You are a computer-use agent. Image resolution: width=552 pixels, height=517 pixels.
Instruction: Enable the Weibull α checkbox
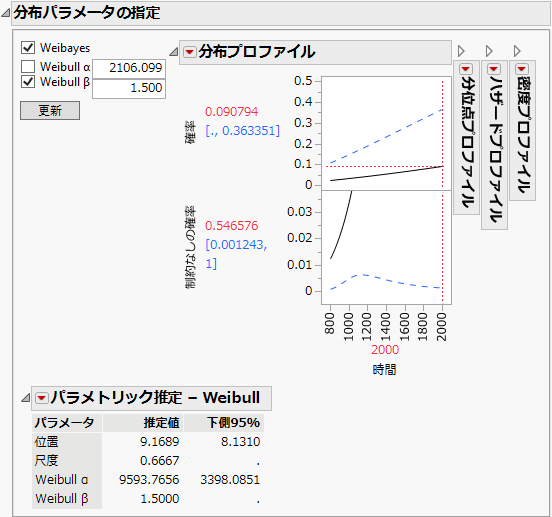(x=28, y=66)
